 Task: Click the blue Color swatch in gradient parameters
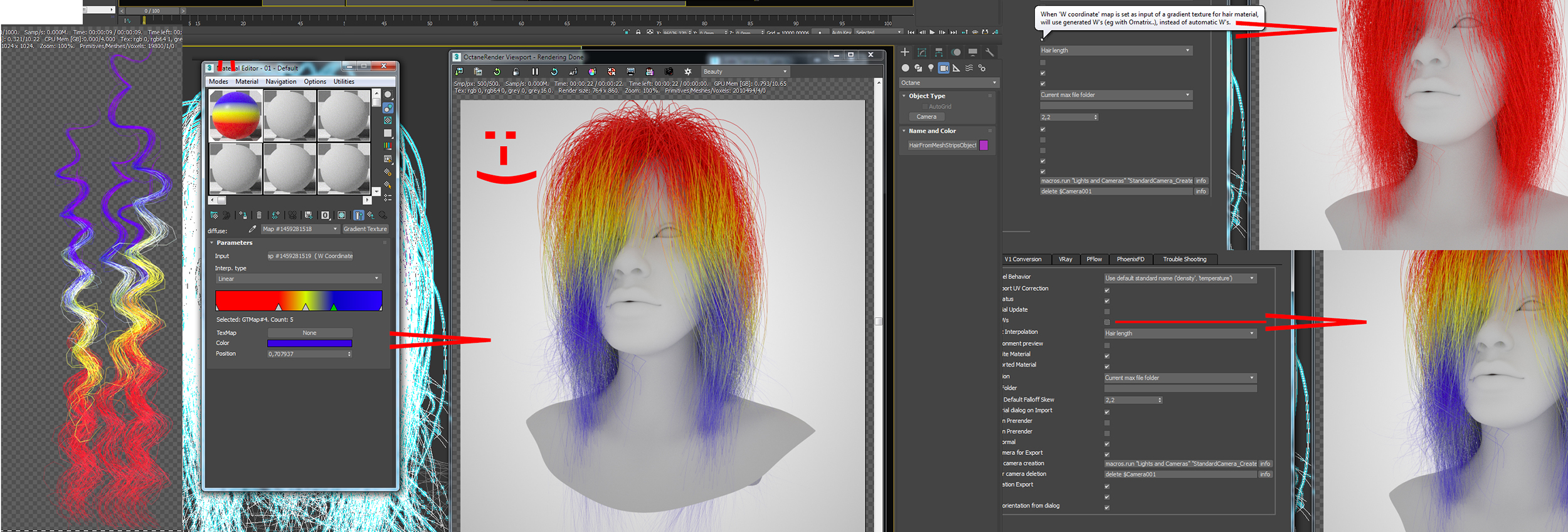pyautogui.click(x=309, y=343)
